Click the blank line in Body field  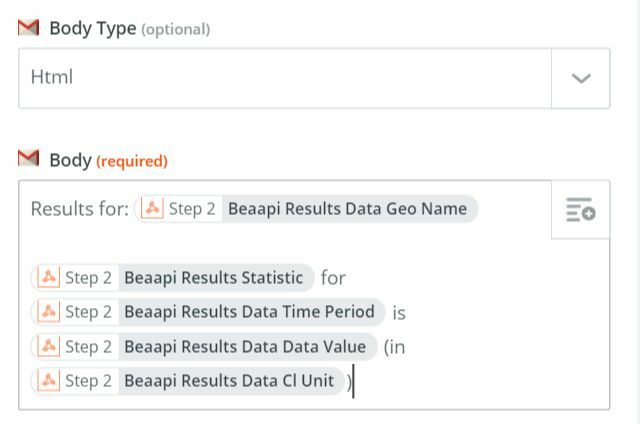(x=285, y=244)
